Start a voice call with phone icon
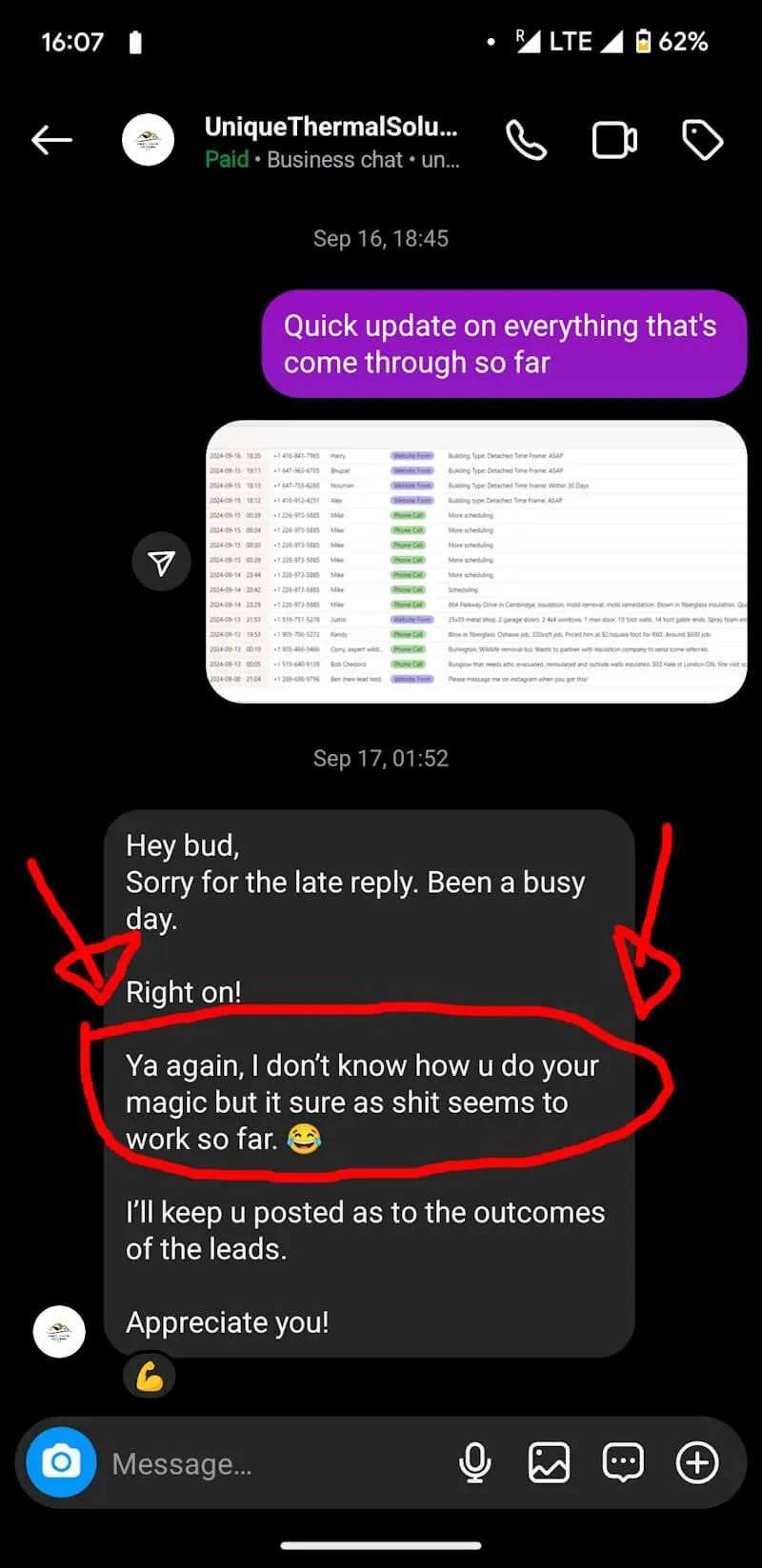Viewport: 762px width, 1568px height. coord(526,141)
